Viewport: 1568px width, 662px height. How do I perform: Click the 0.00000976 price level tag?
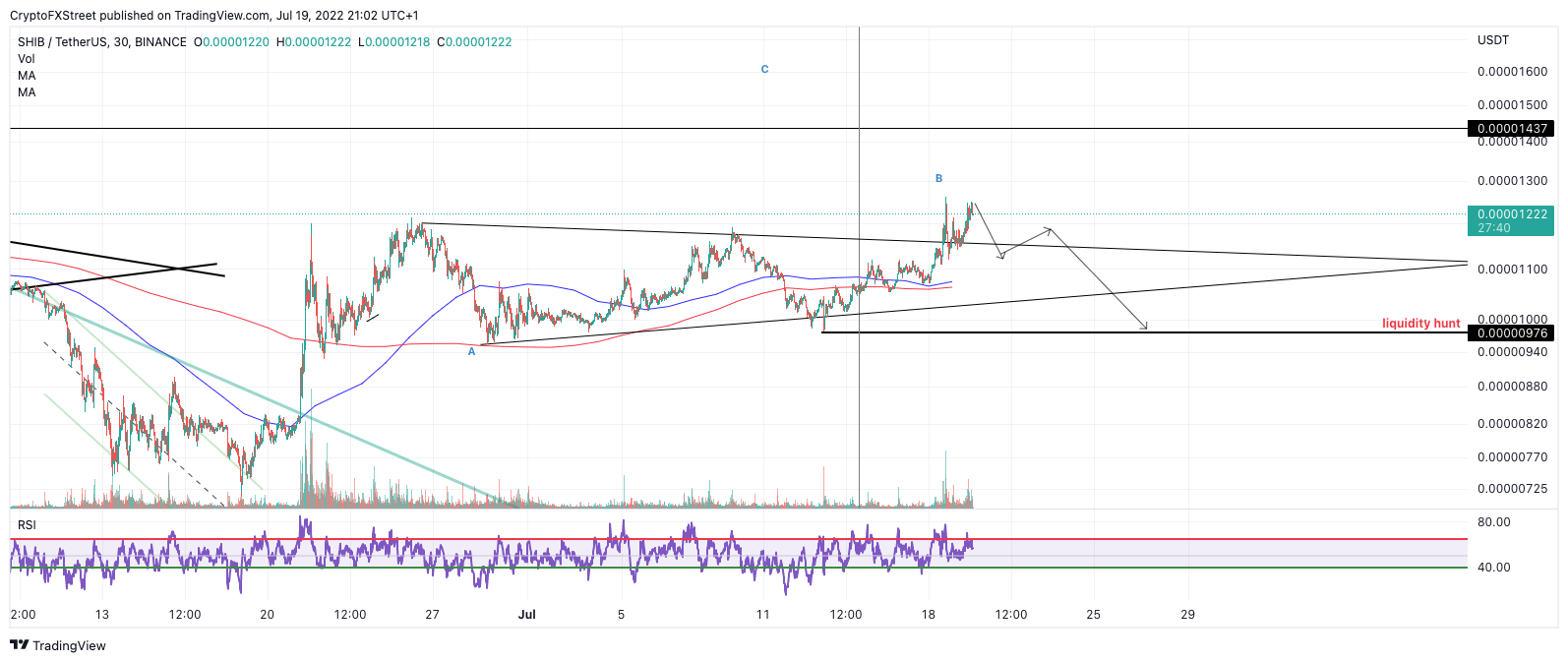[1511, 332]
